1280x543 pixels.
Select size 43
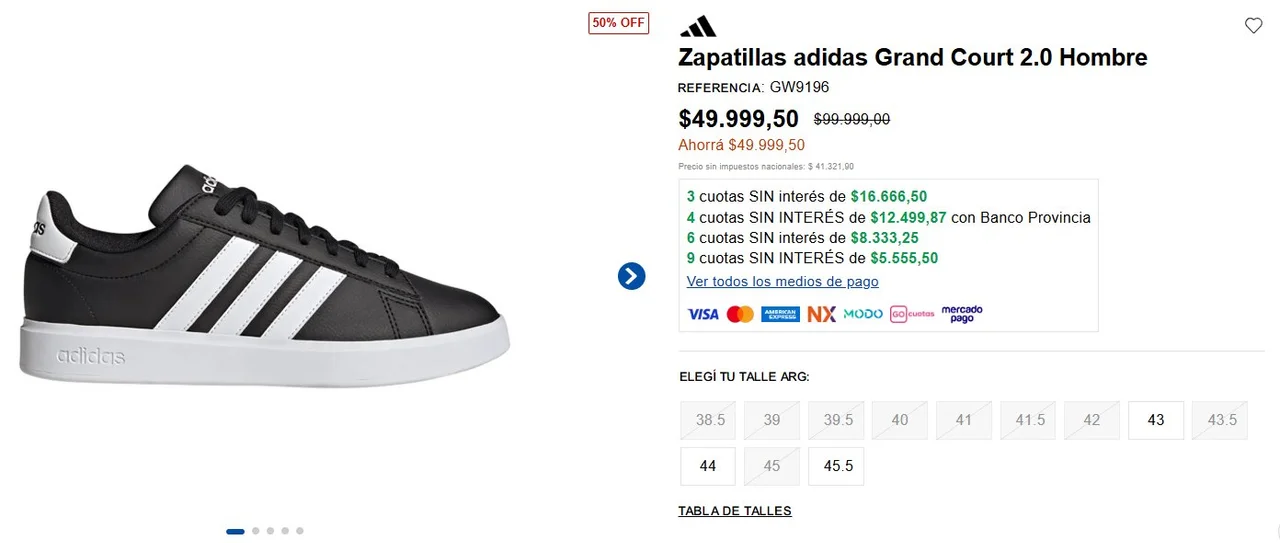click(x=1156, y=420)
